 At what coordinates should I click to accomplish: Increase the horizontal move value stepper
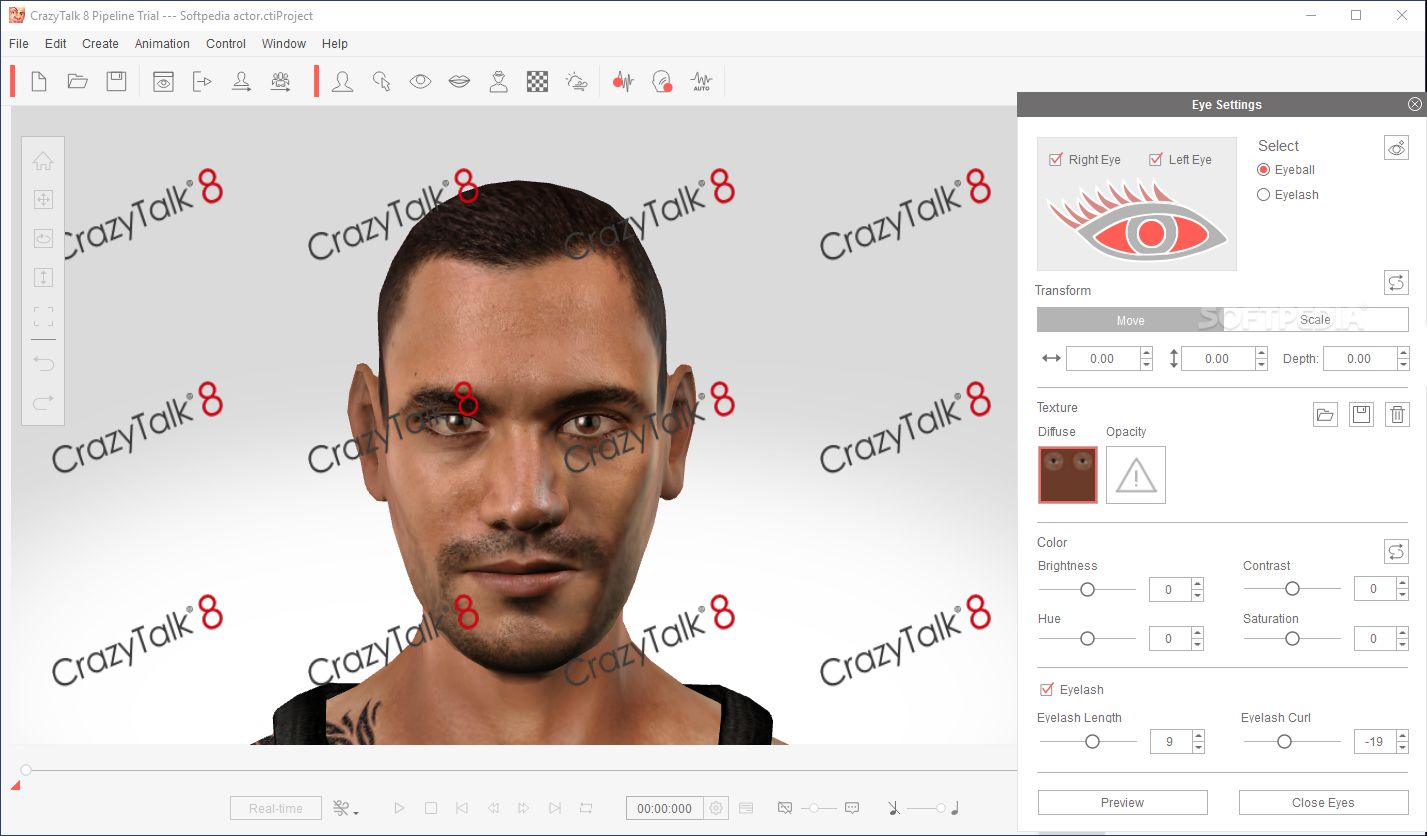[1146, 353]
